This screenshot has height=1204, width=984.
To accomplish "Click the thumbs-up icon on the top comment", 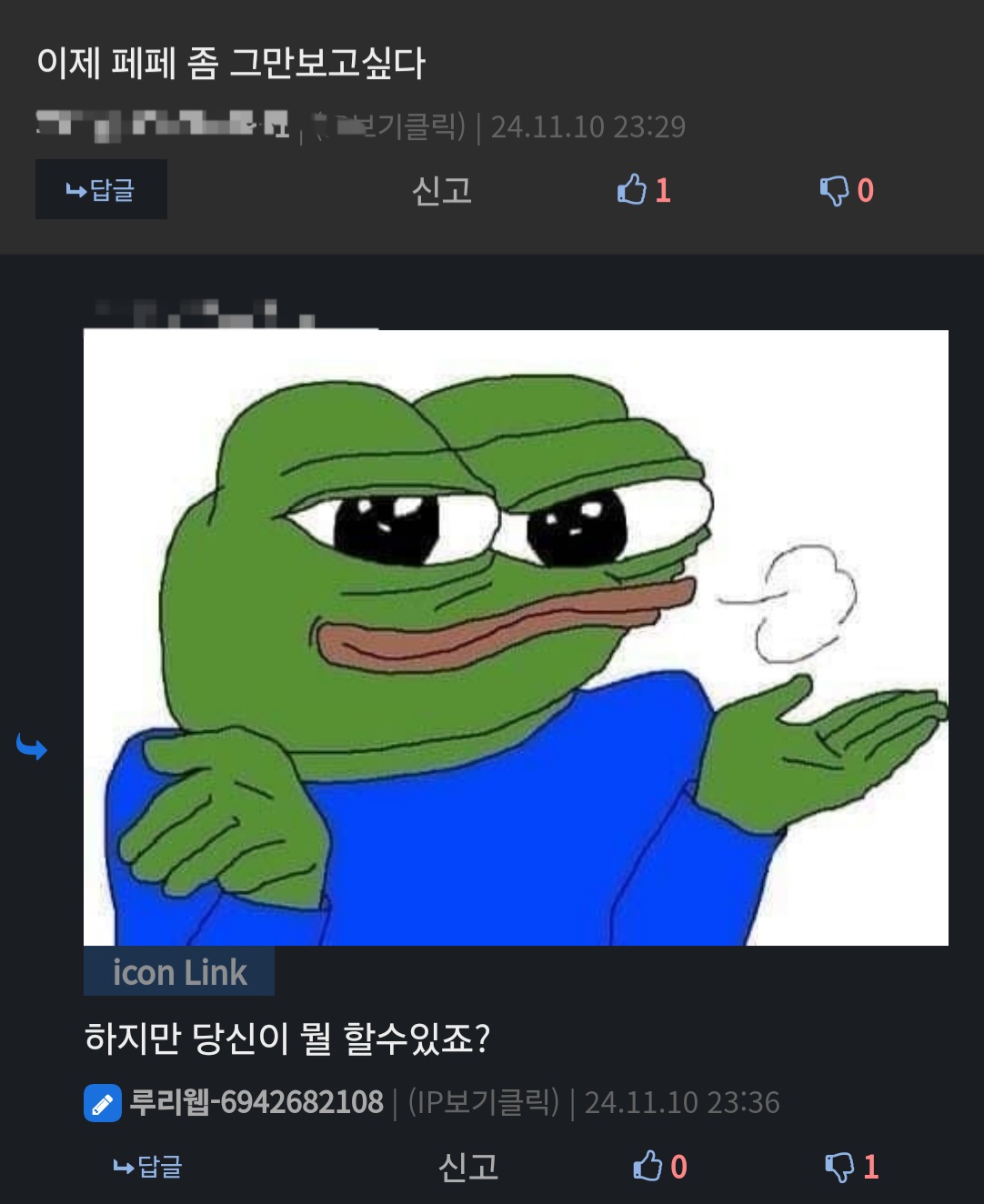I will click(631, 189).
